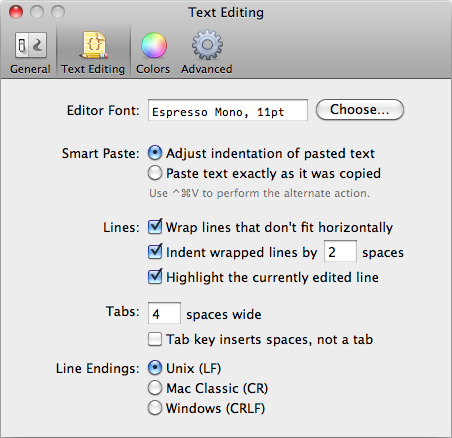Click the Tabs spaces wide field

pyautogui.click(x=164, y=313)
